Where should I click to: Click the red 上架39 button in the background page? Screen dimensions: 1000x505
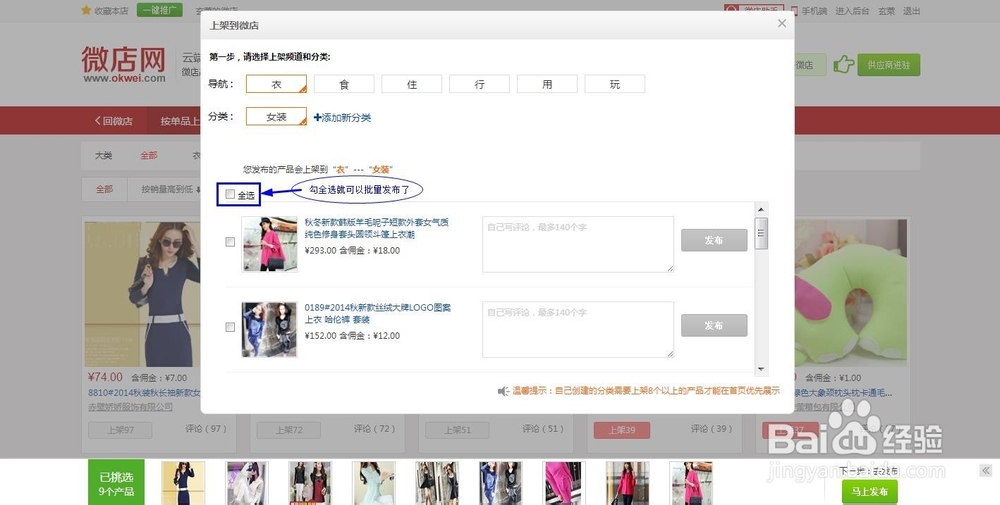[x=622, y=430]
